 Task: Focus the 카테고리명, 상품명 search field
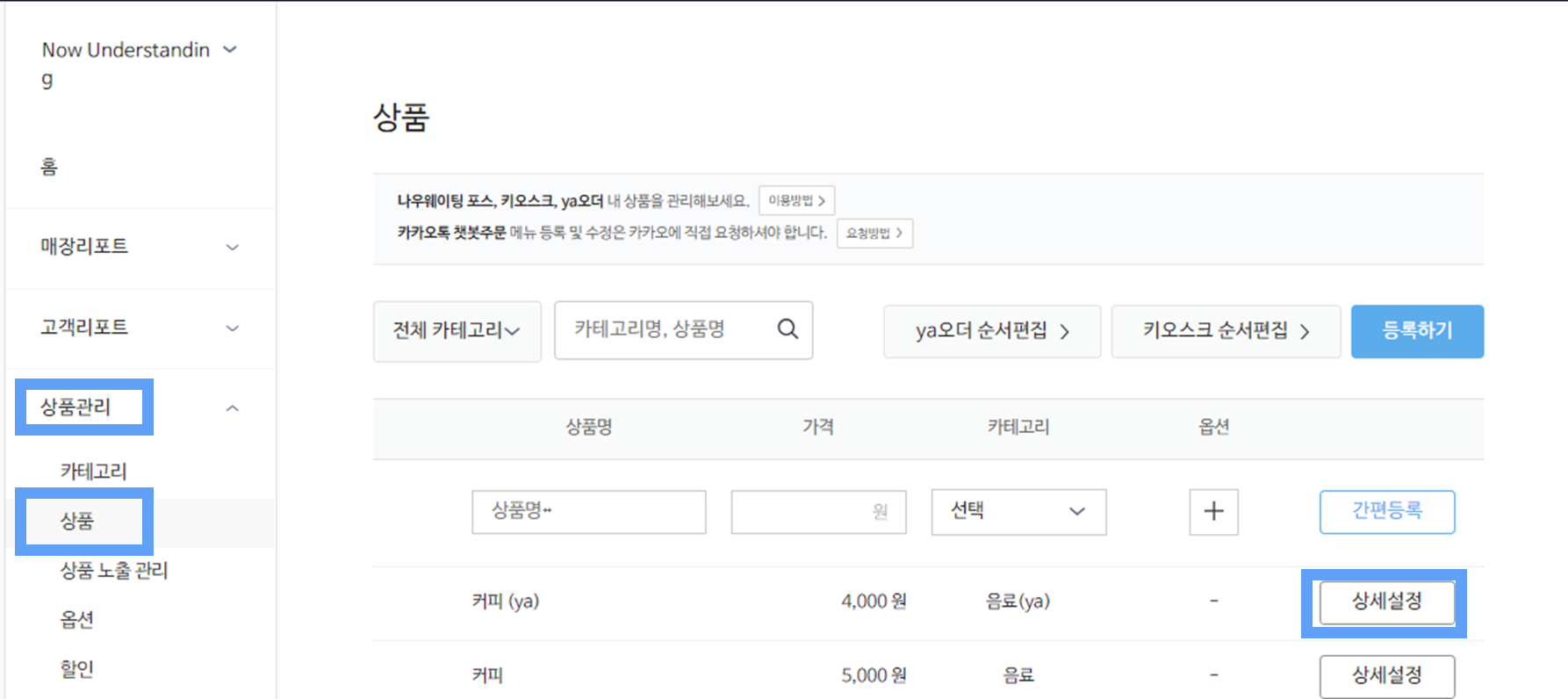point(683,330)
